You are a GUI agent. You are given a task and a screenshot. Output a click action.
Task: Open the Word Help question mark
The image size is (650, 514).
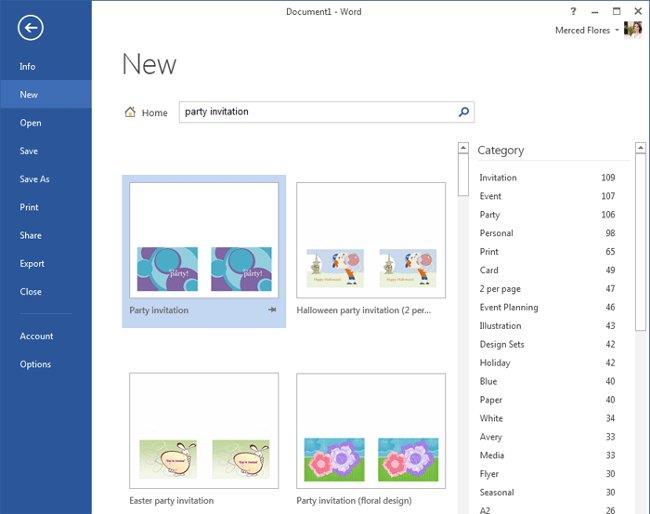click(x=573, y=11)
